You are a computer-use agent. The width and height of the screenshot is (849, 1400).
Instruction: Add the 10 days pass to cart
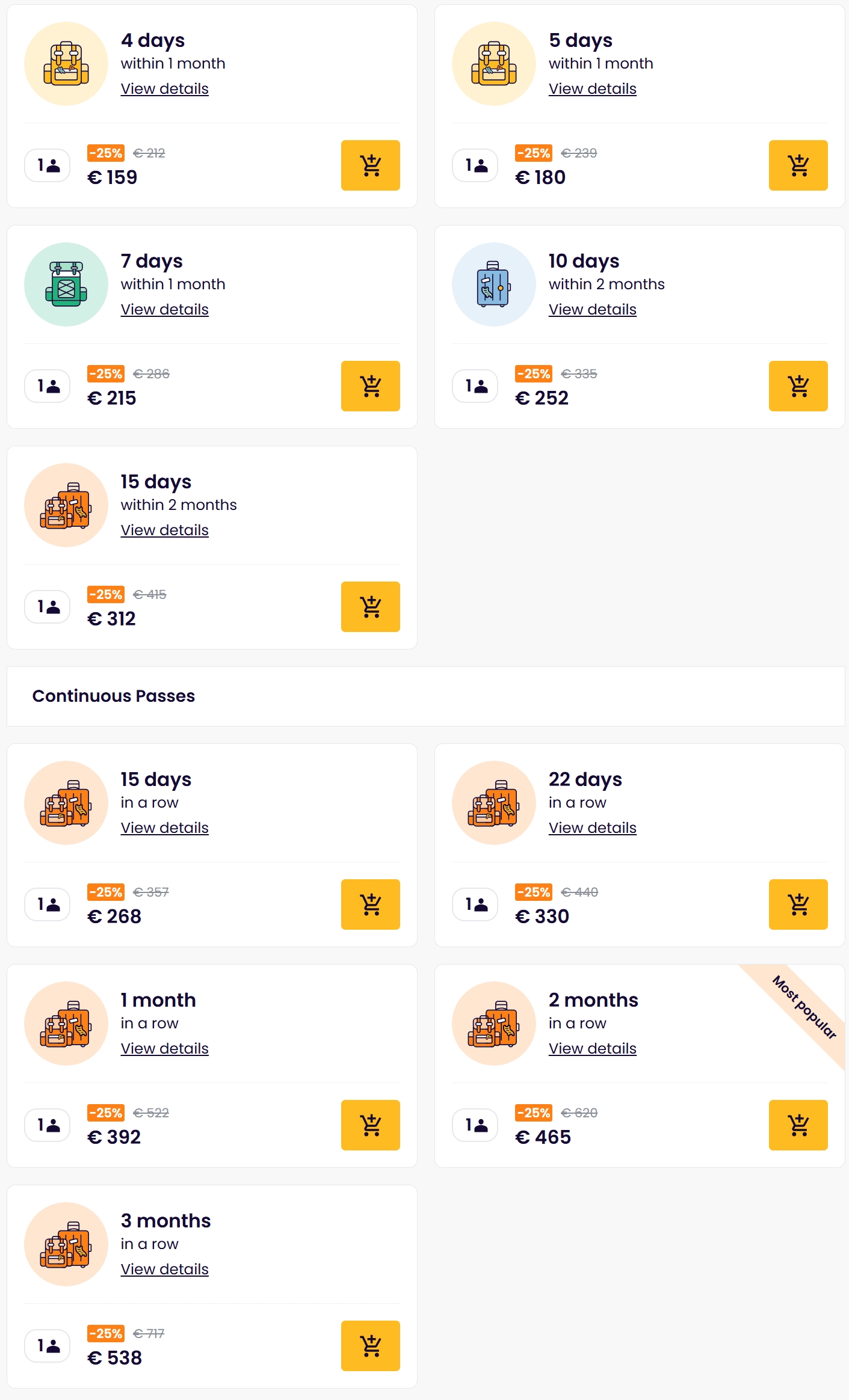pos(798,386)
